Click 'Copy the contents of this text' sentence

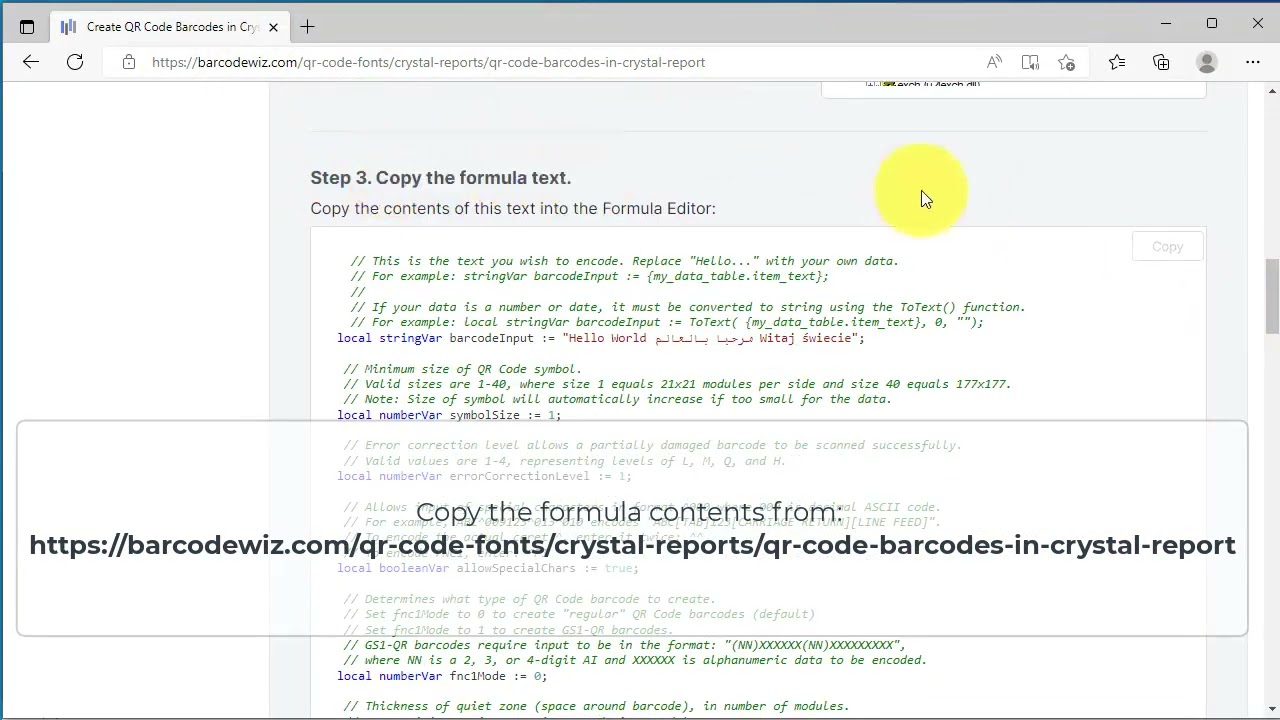[x=513, y=208]
